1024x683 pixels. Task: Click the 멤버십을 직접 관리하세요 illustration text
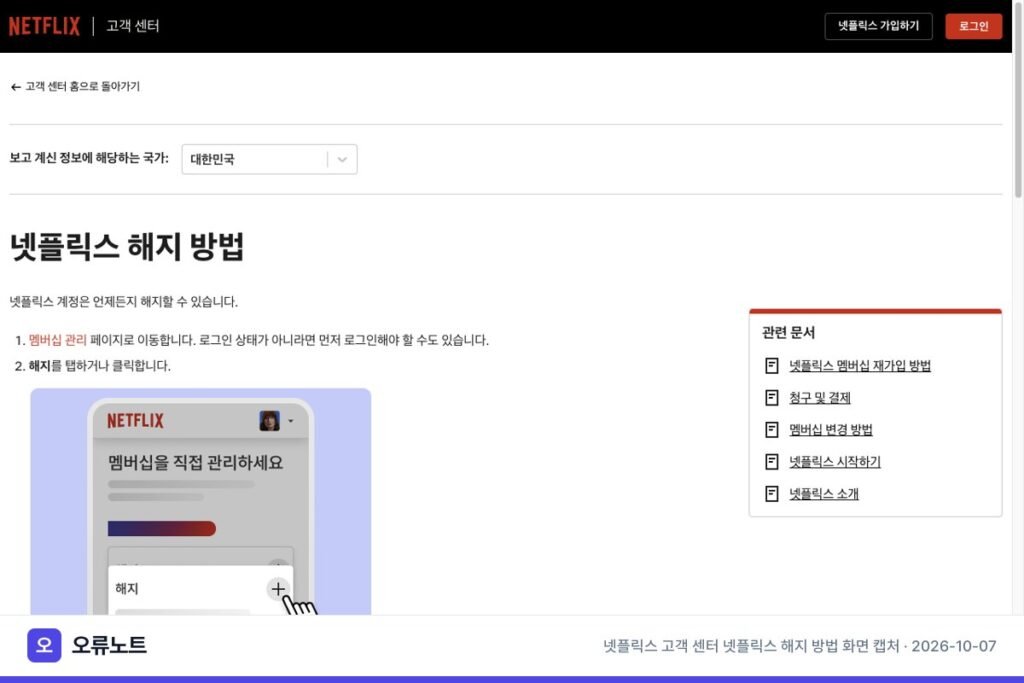click(195, 463)
